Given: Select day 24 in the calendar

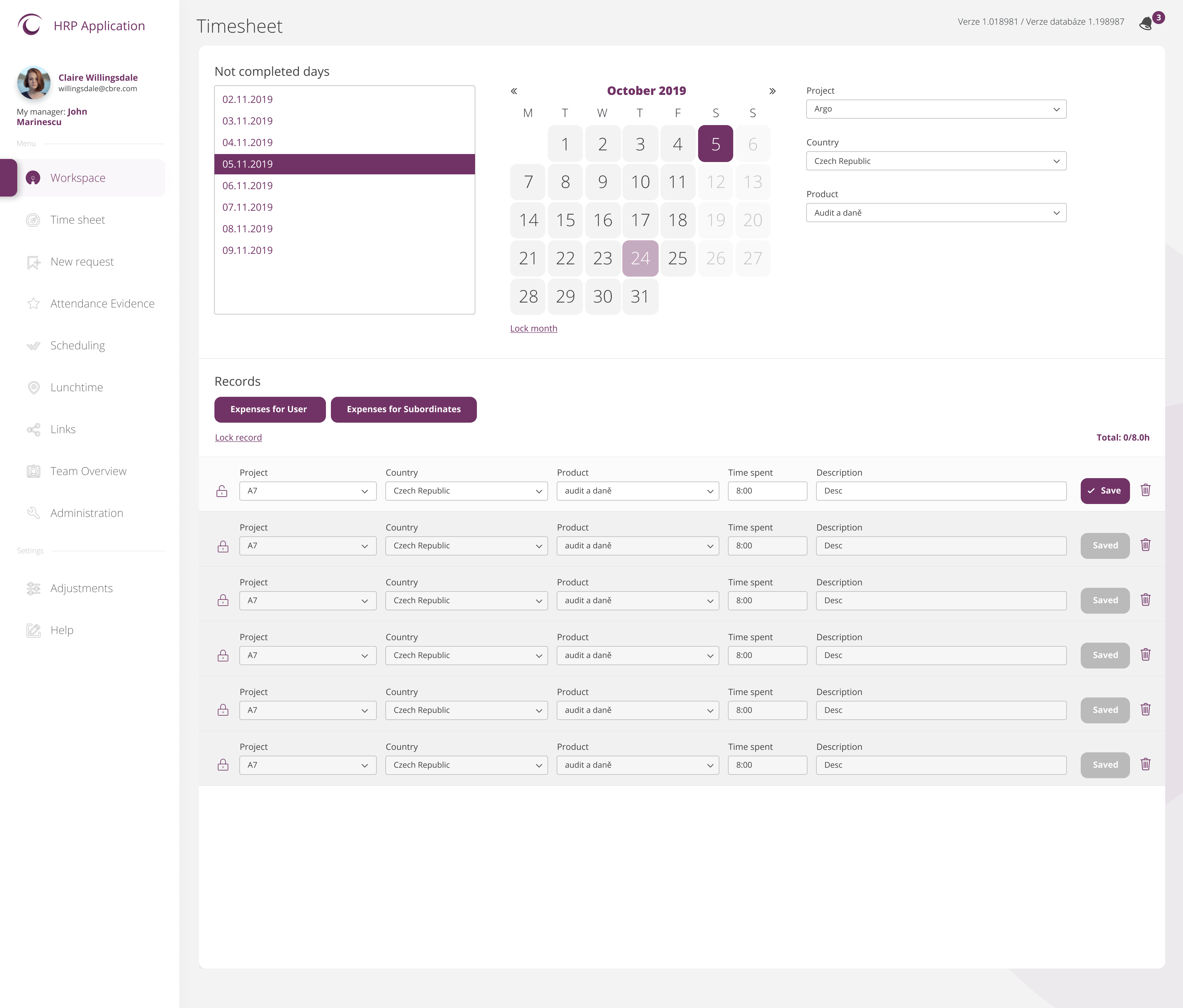Looking at the screenshot, I should click(x=640, y=258).
